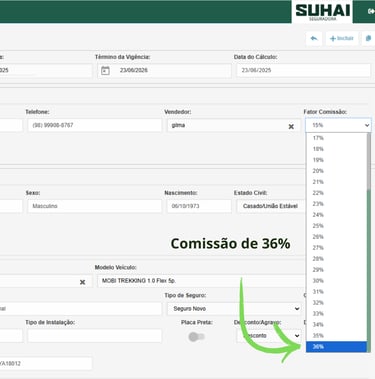Viewport: 375px width, 379px height.
Task: Select 33% commission option
Action: pyautogui.click(x=336, y=314)
